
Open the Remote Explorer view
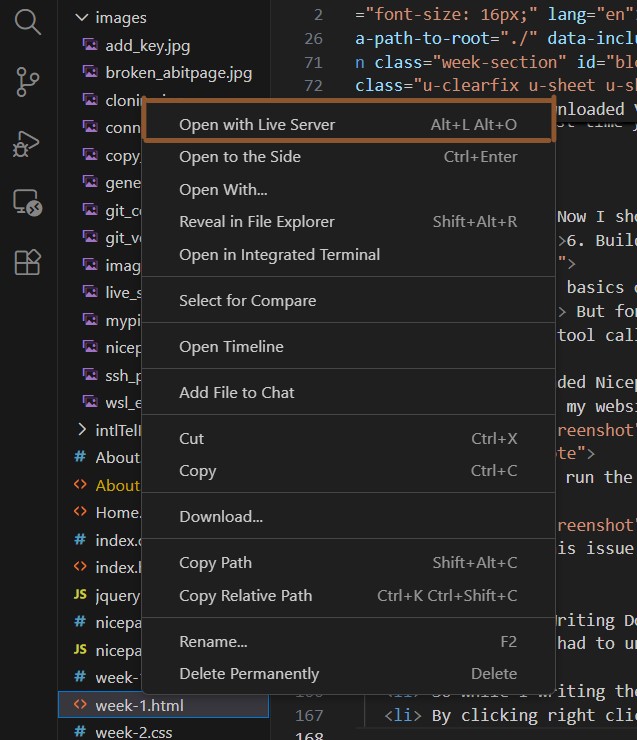[x=27, y=202]
